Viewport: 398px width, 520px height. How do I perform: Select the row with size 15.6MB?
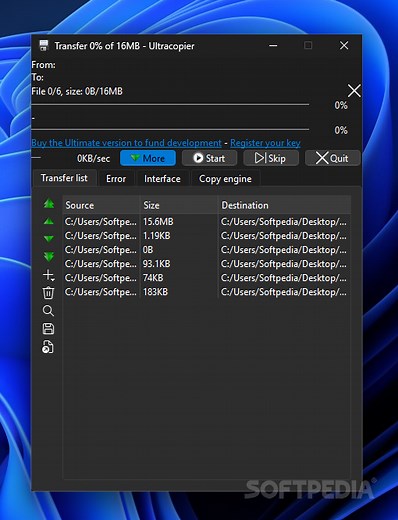(207, 222)
